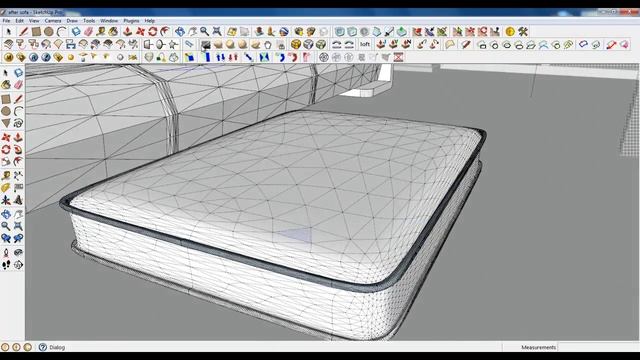
Task: Select the 3D Text tool
Action: coord(18,200)
